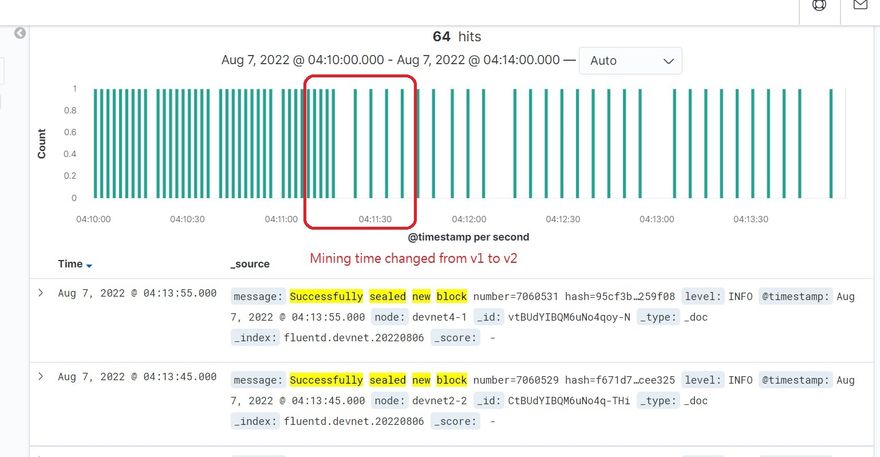
Task: Expand the 04:13:55.000 log row
Action: click(41, 293)
